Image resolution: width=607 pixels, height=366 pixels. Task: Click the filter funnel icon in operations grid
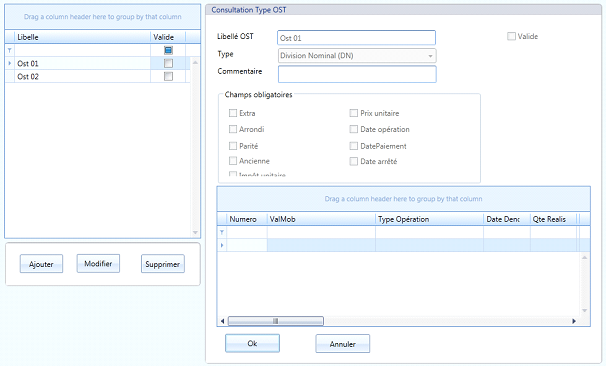(x=222, y=232)
